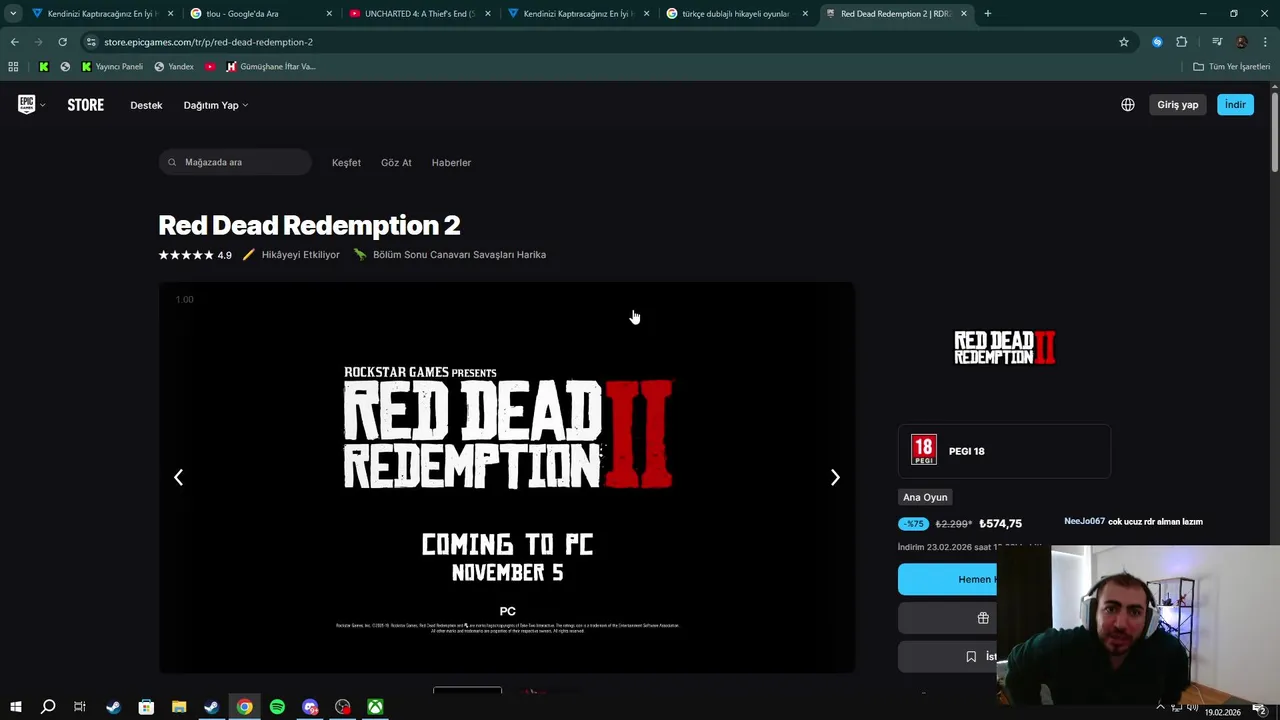This screenshot has height=720, width=1280.
Task: Click the 4.9 star rating
Action: 195,255
